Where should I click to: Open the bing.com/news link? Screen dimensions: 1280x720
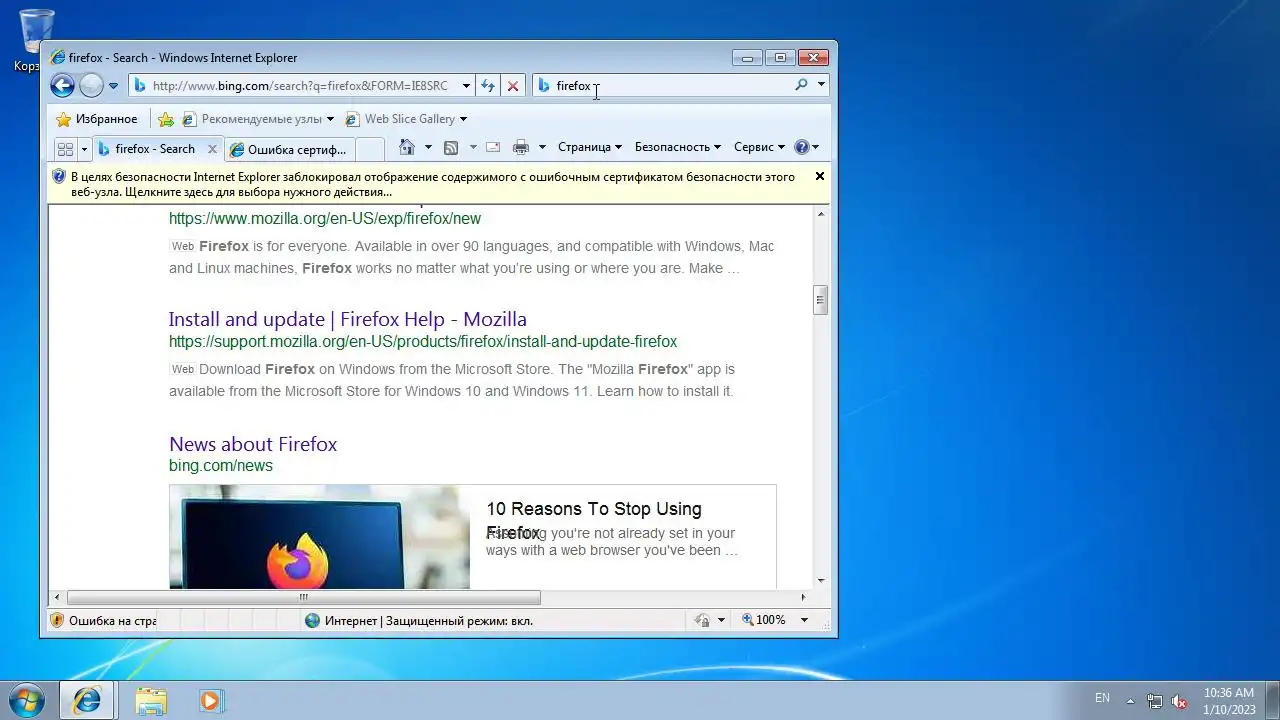click(221, 466)
